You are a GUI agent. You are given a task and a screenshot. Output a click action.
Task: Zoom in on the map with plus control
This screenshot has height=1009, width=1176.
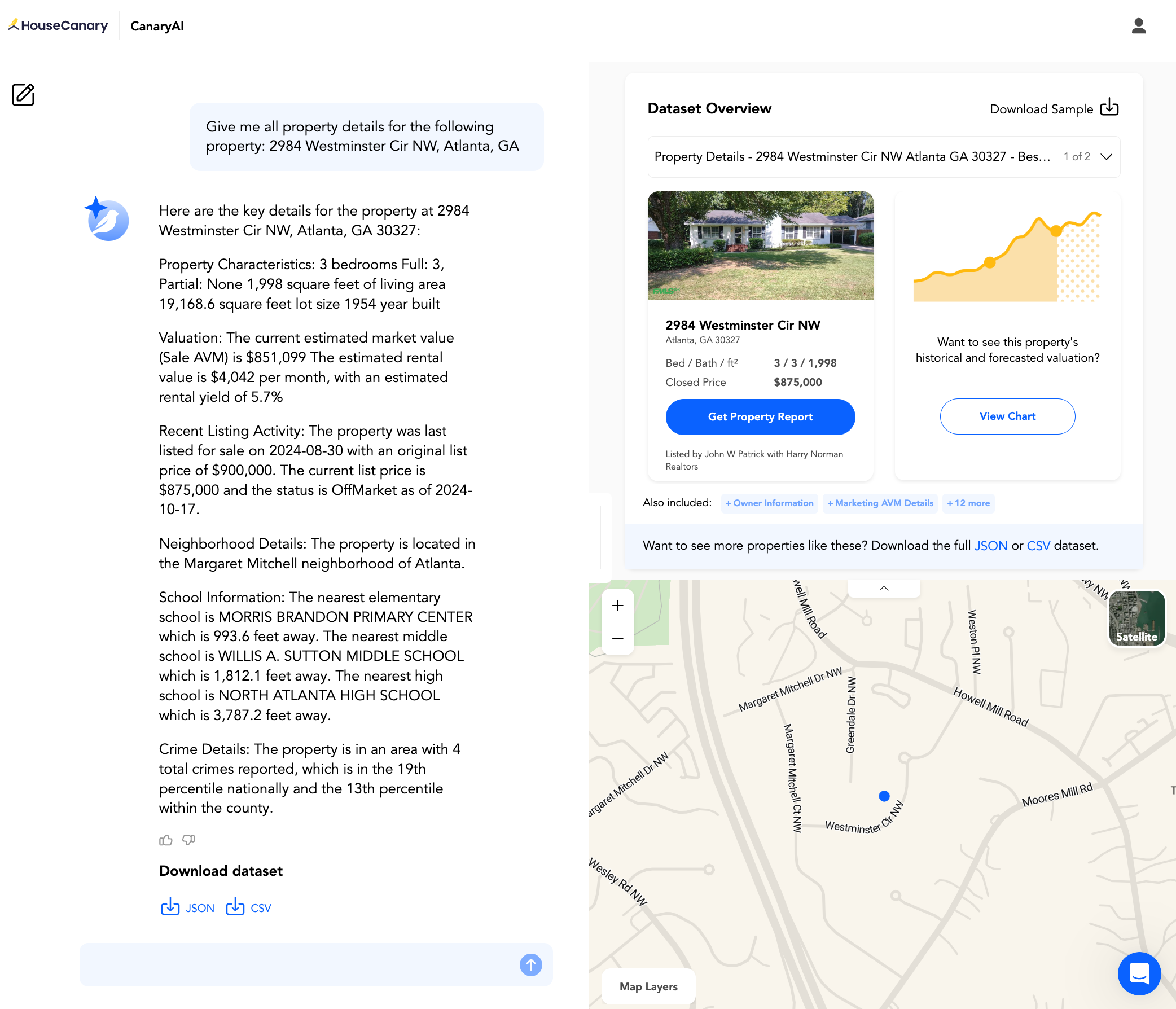(617, 606)
